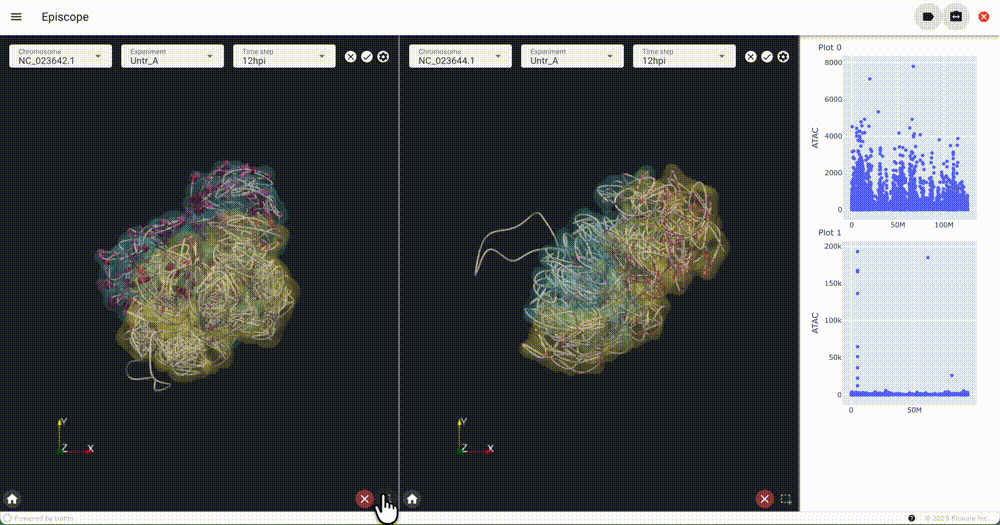The width and height of the screenshot is (1000, 525).
Task: Open left view gear settings
Action: coord(383,57)
